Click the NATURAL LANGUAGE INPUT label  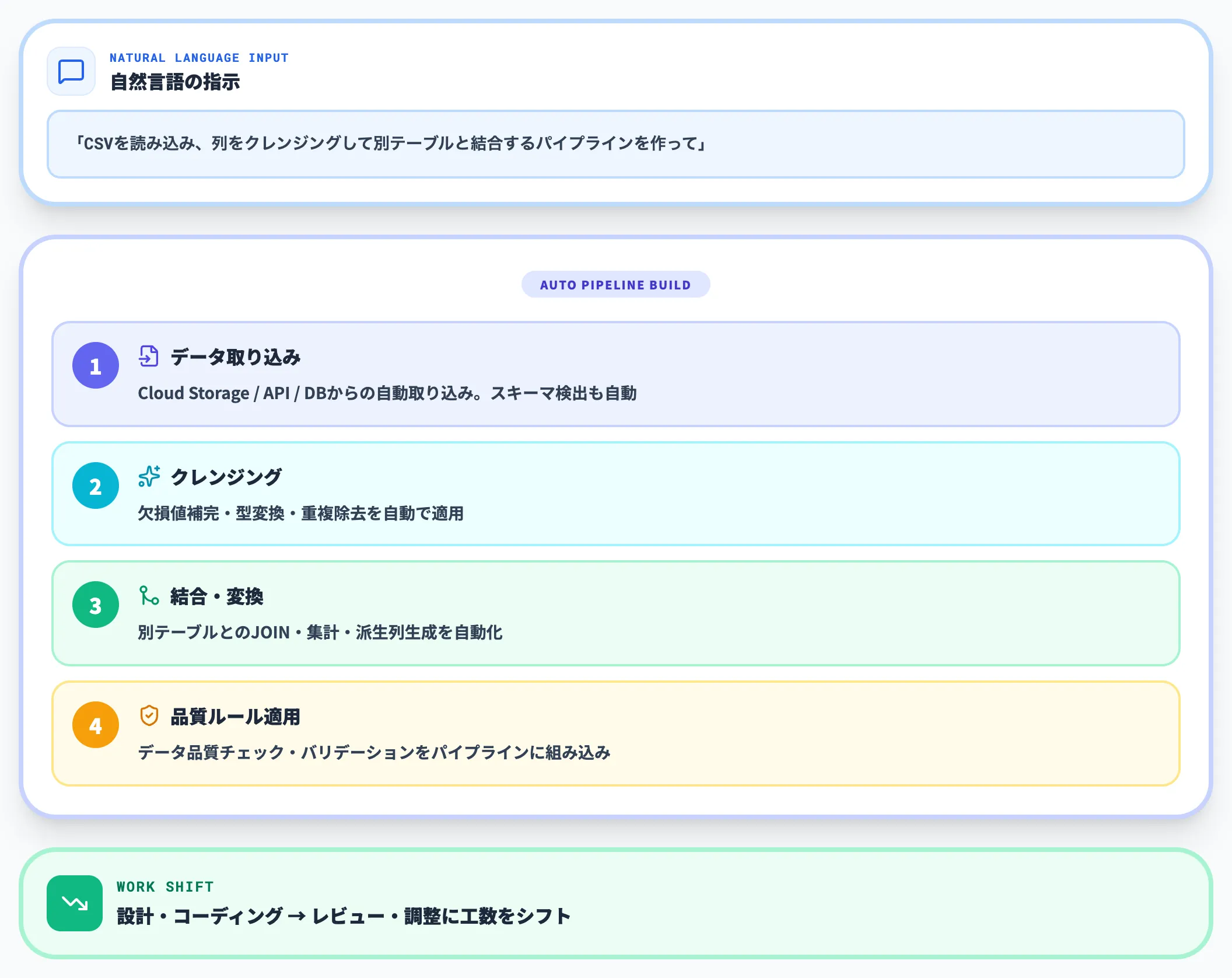199,58
